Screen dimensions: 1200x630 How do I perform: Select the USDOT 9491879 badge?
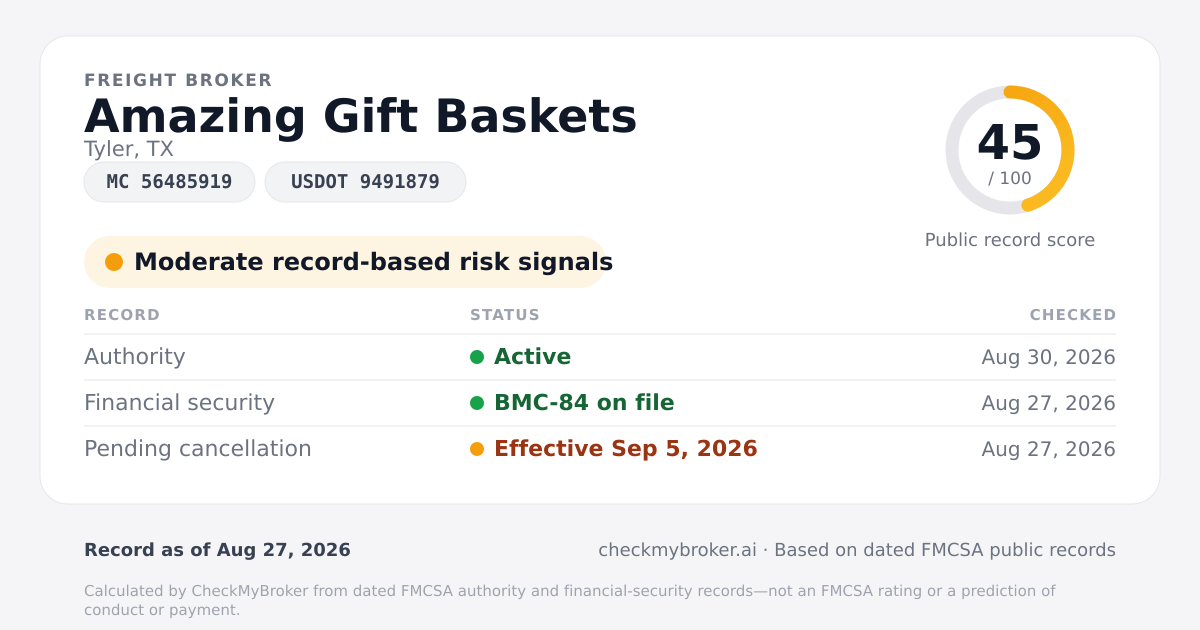[365, 182]
